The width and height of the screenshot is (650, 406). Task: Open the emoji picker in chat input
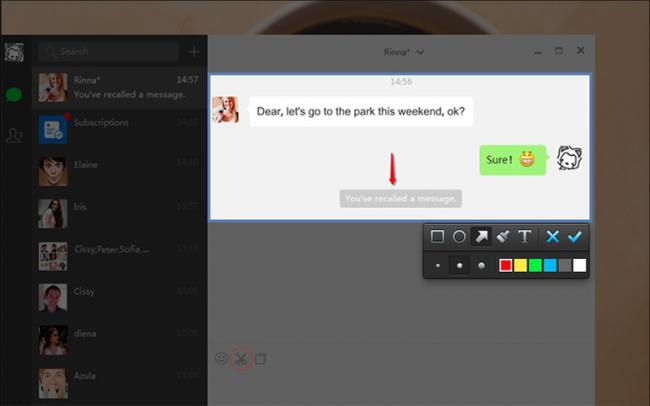tap(221, 358)
